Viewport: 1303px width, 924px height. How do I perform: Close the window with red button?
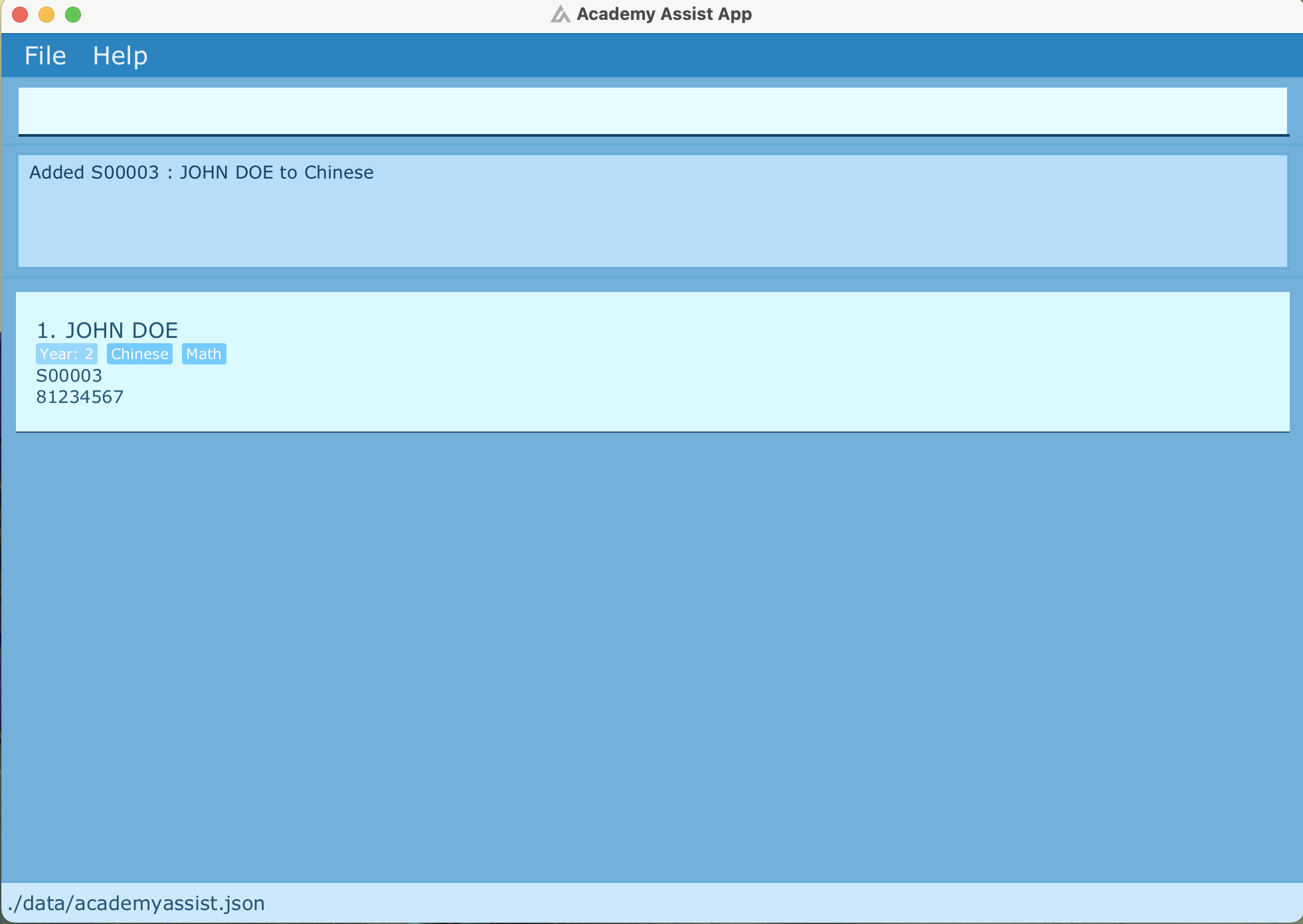[20, 14]
